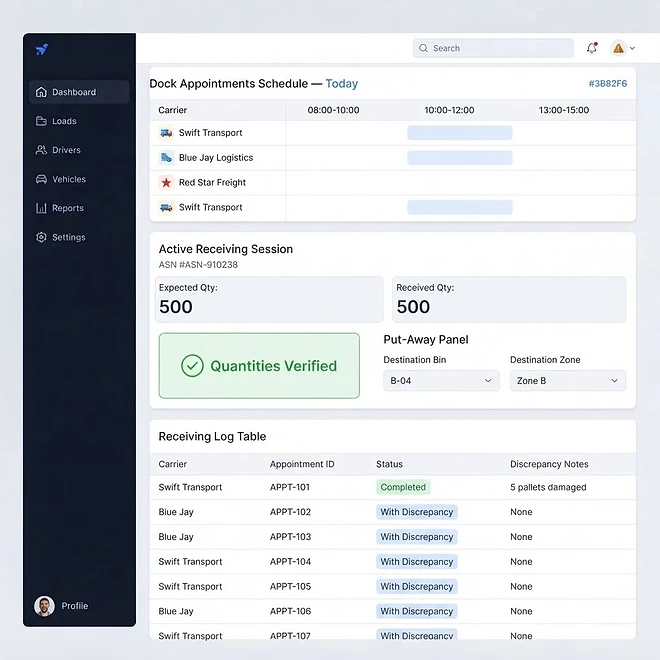Open the Destination Zone dropdown
The height and width of the screenshot is (660, 660).
tap(568, 381)
